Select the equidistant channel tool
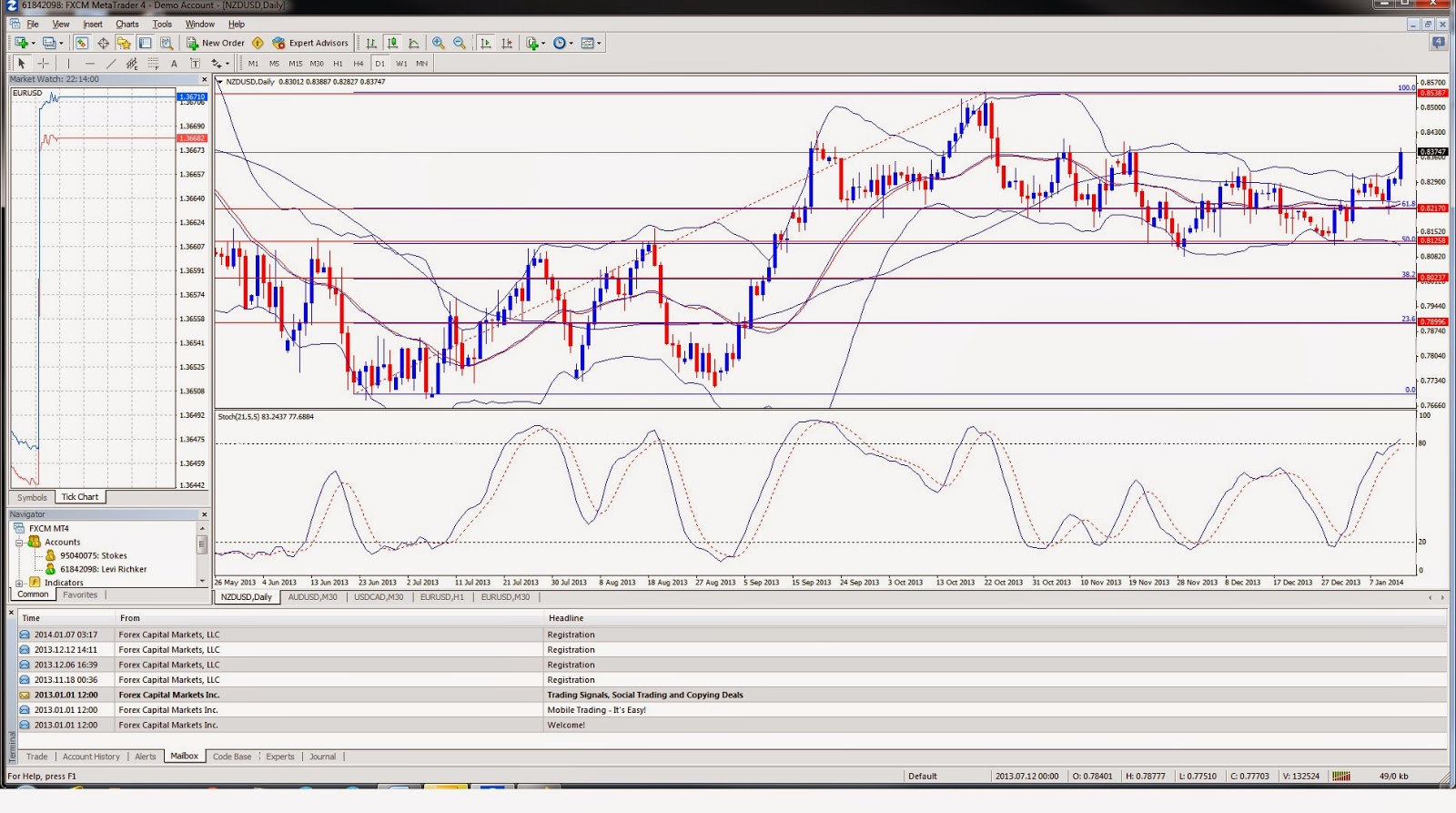The height and width of the screenshot is (813, 1456). click(x=132, y=64)
